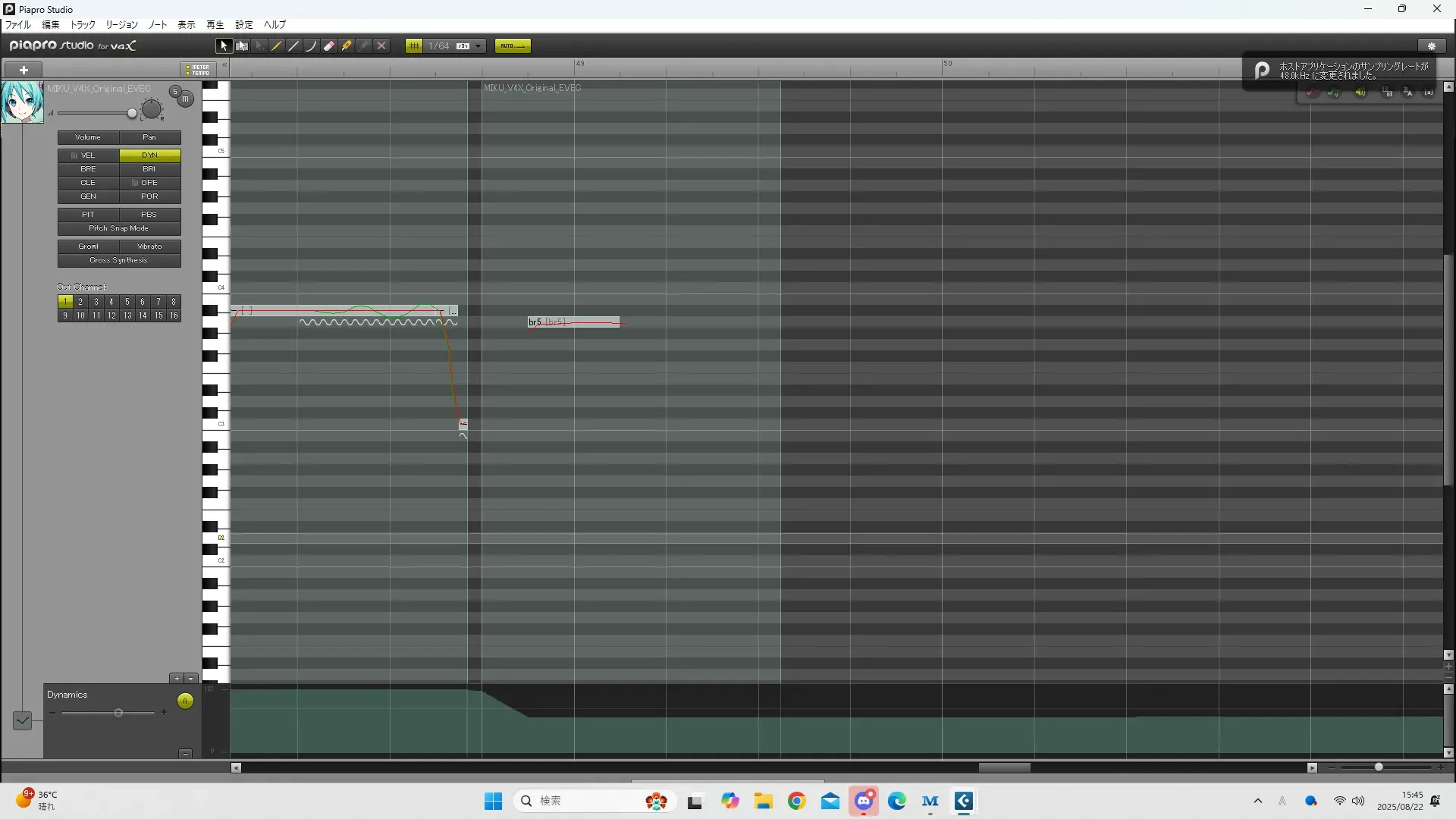Select the straight line tool

coord(294,46)
